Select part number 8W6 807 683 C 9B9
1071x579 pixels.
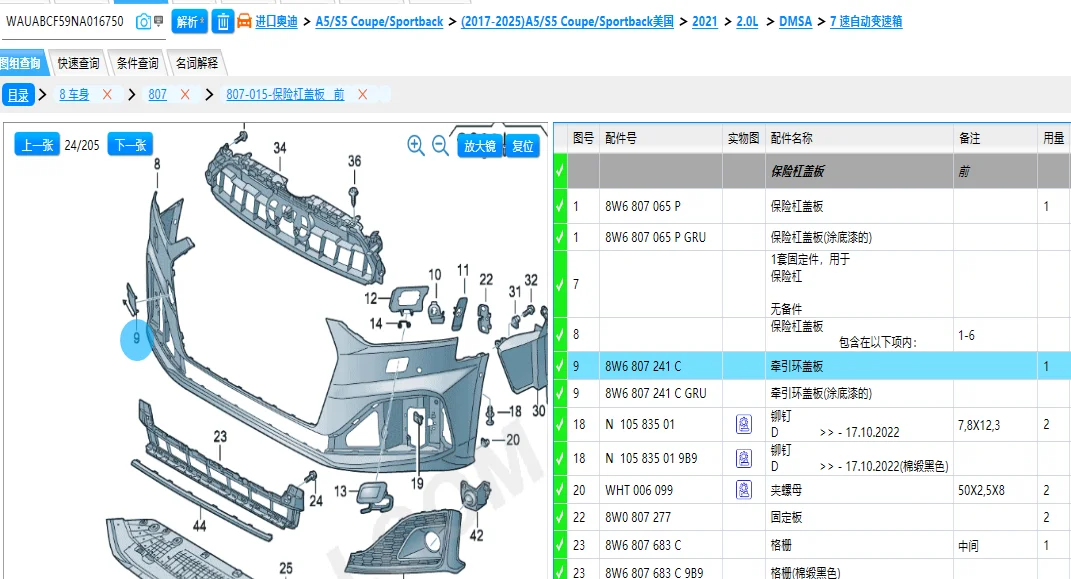[x=654, y=572]
